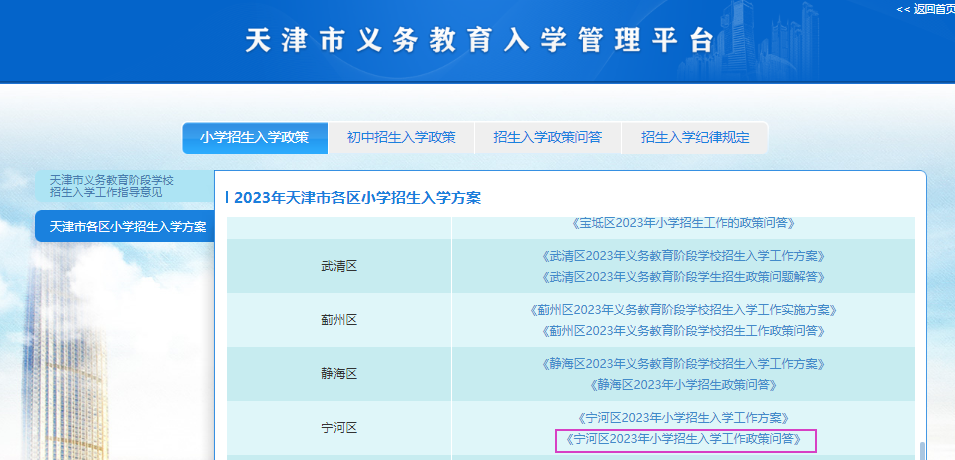Go to the 招生入学纪律规定 tab

(694, 137)
